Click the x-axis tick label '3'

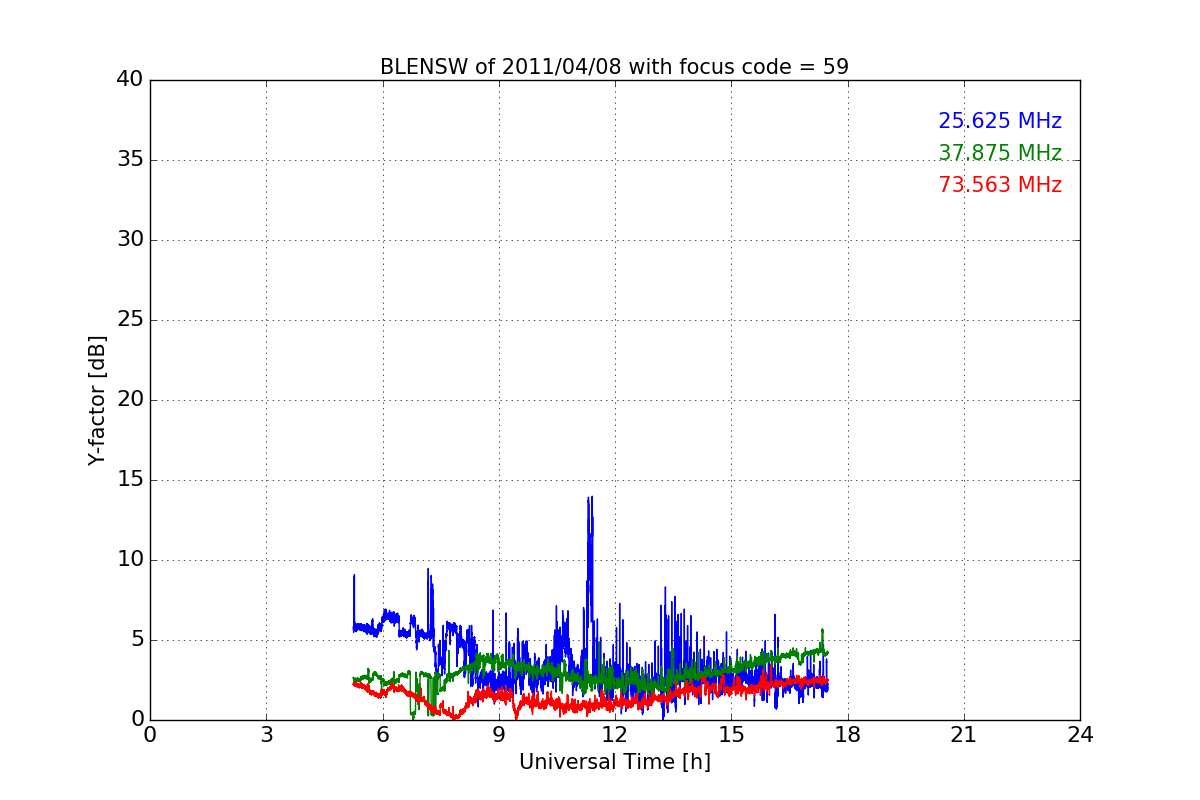(266, 734)
